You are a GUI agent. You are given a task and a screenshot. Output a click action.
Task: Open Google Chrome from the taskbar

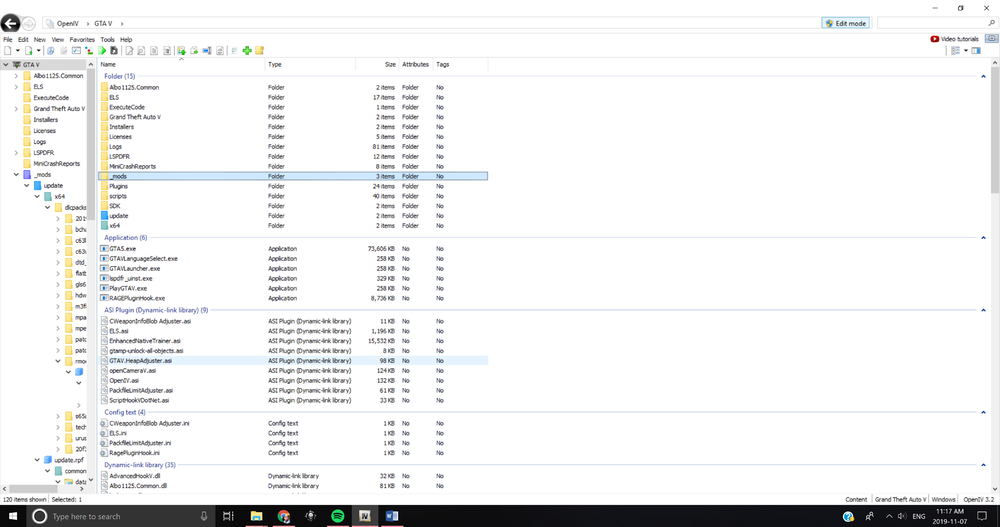click(284, 516)
